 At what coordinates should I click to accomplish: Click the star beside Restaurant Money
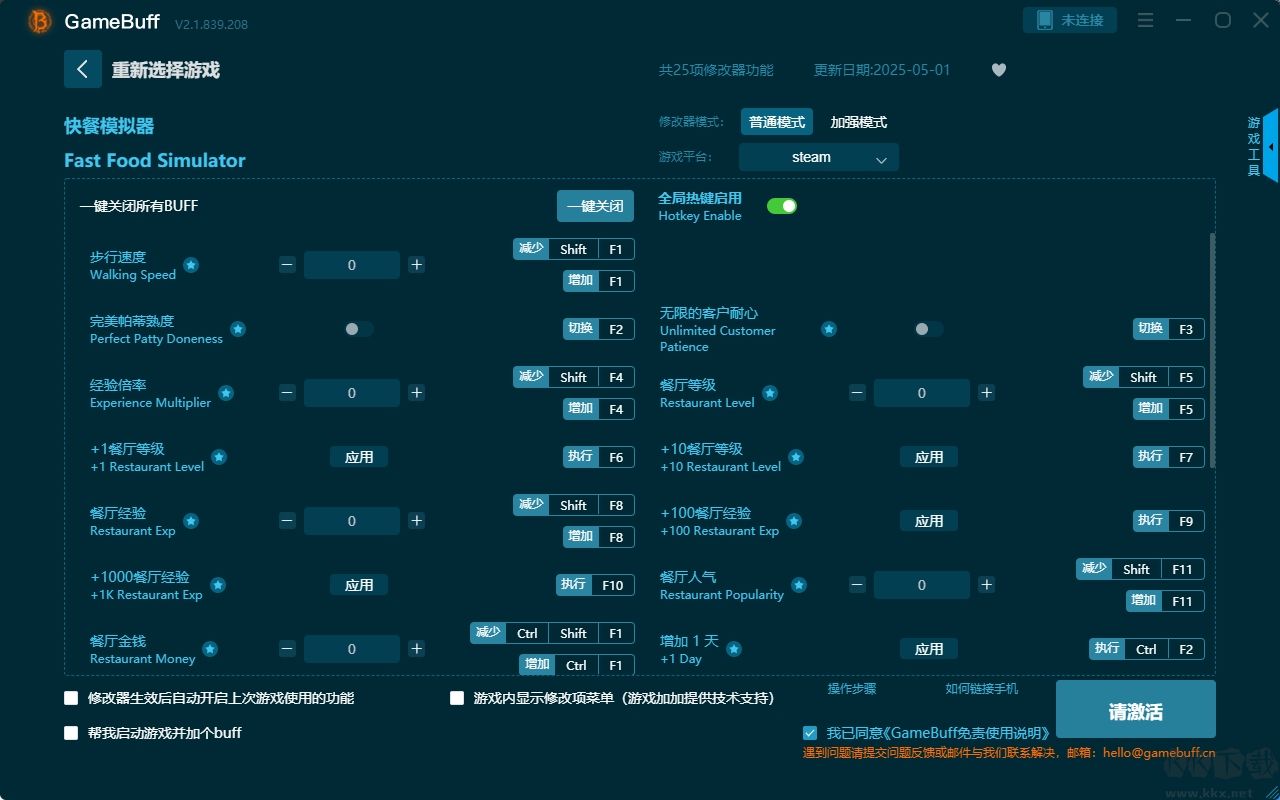click(x=210, y=649)
